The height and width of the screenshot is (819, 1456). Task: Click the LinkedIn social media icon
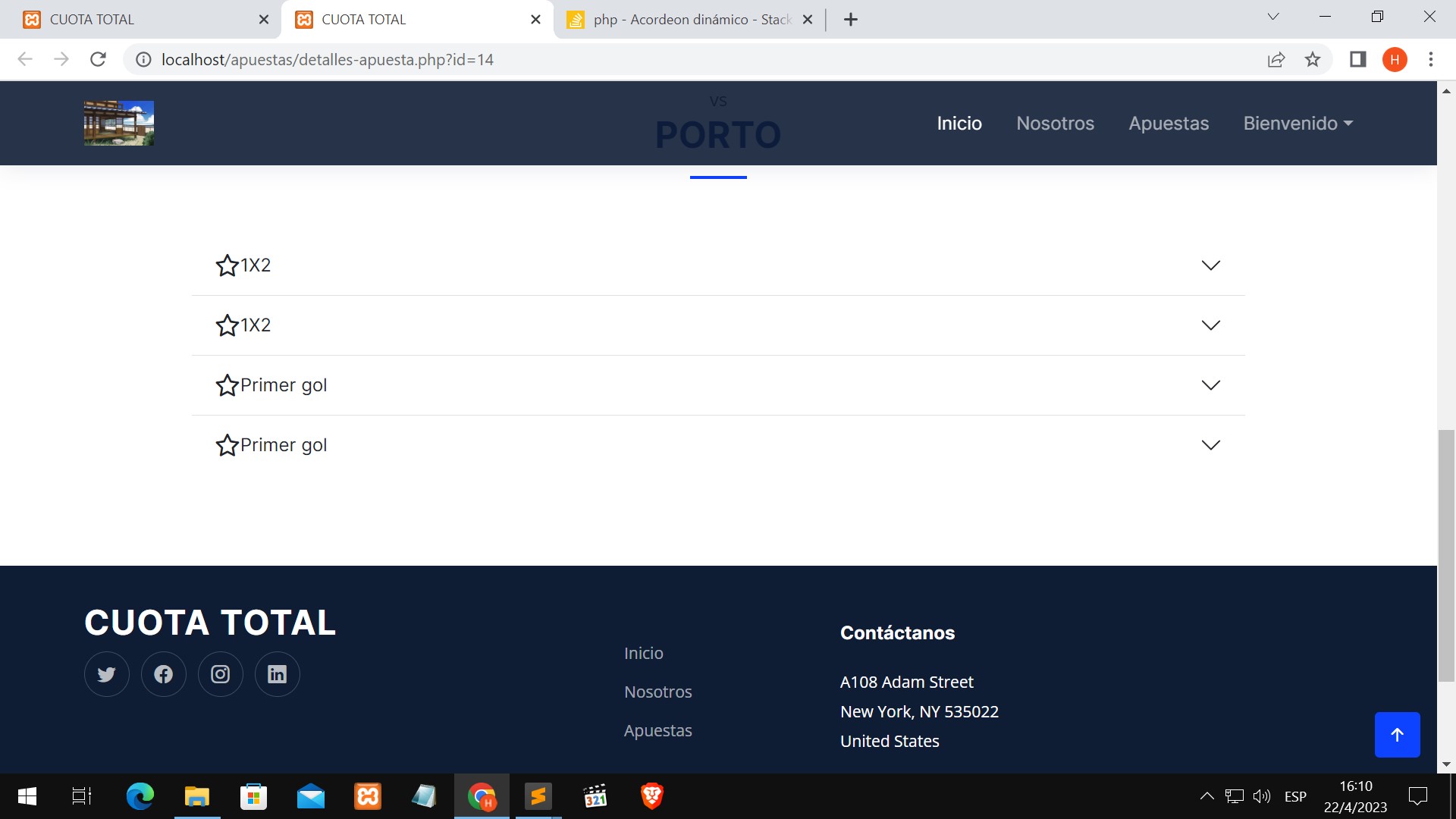[x=277, y=674]
